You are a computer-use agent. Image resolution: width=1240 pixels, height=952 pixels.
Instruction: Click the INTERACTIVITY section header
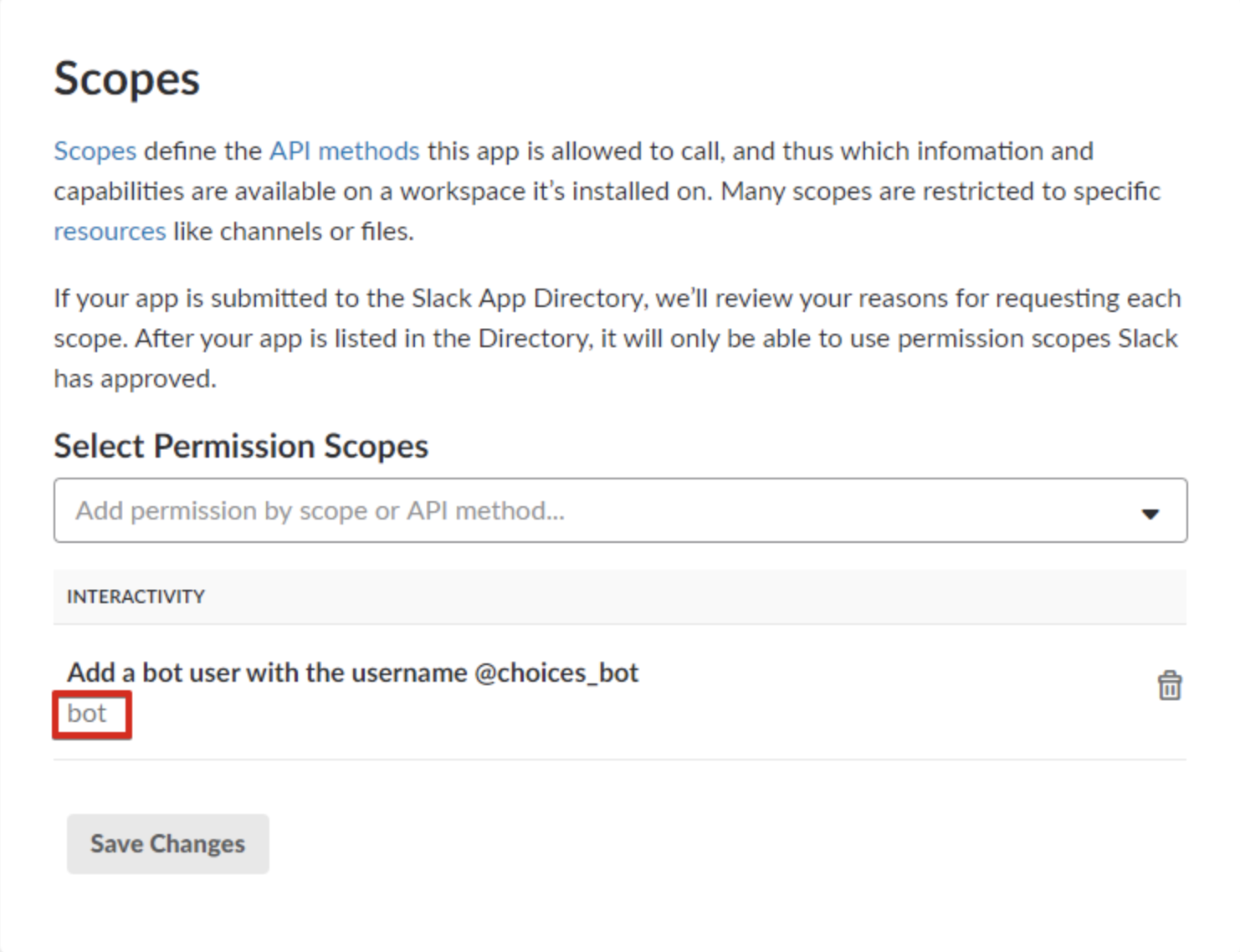136,596
